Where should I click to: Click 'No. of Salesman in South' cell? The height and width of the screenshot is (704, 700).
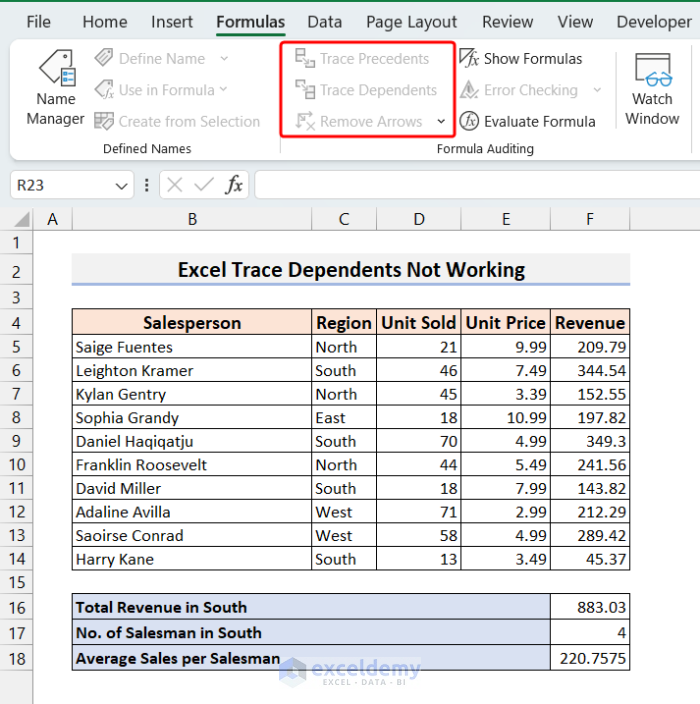point(311,633)
